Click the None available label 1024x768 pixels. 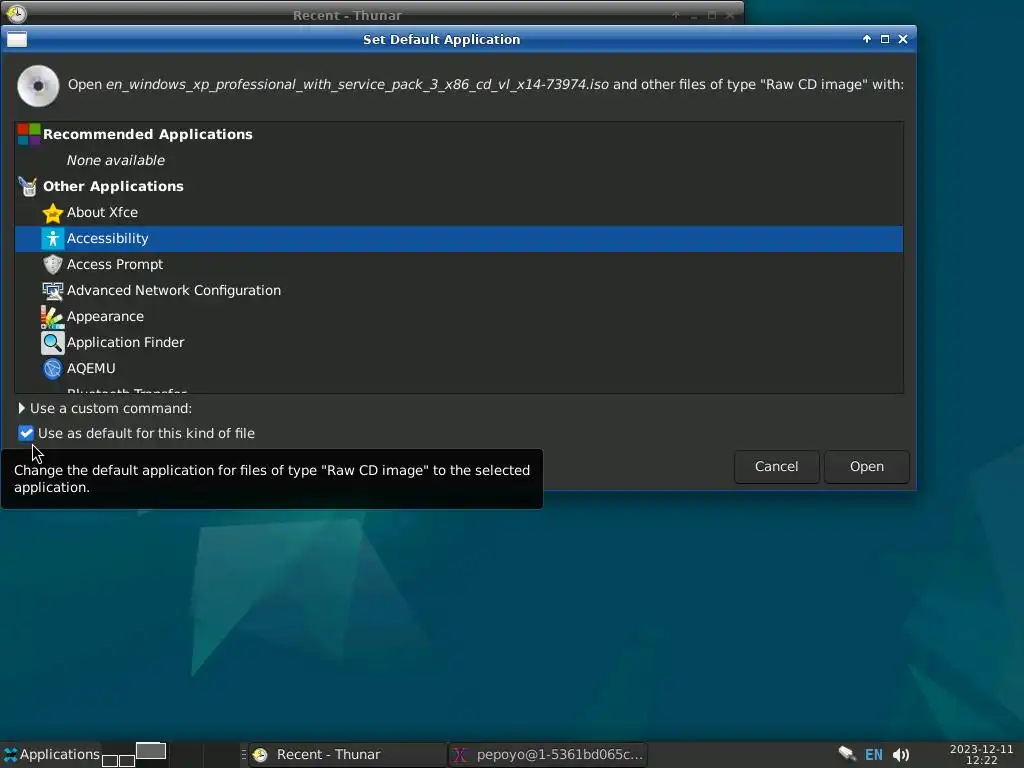[116, 161]
